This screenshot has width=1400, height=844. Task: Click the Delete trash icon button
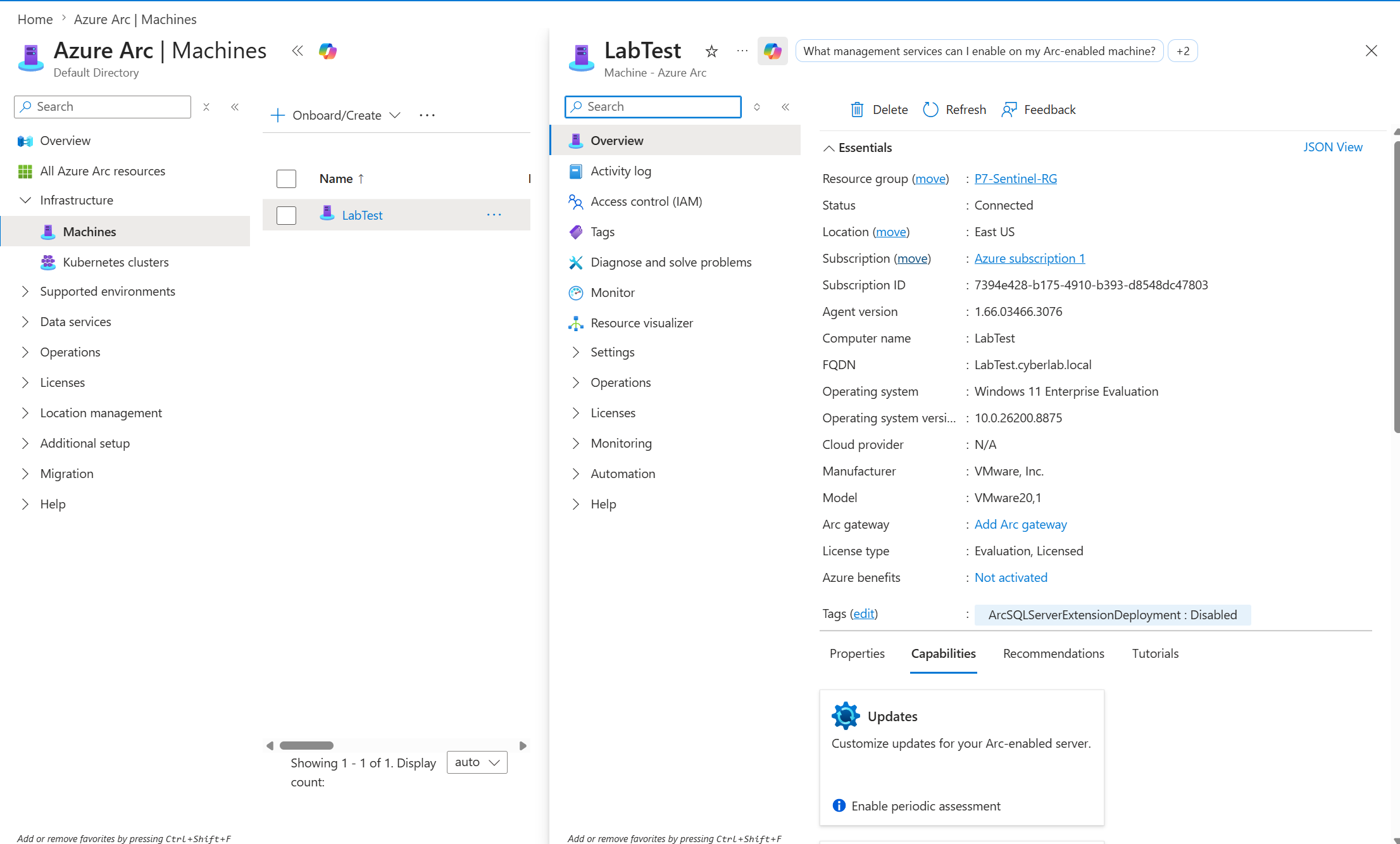point(878,110)
